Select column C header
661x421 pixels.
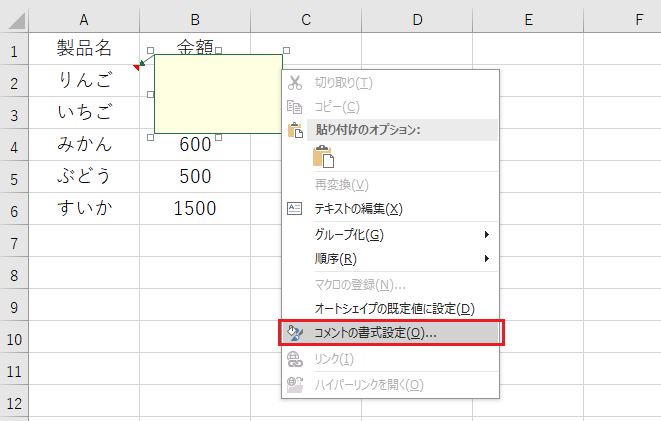point(306,20)
